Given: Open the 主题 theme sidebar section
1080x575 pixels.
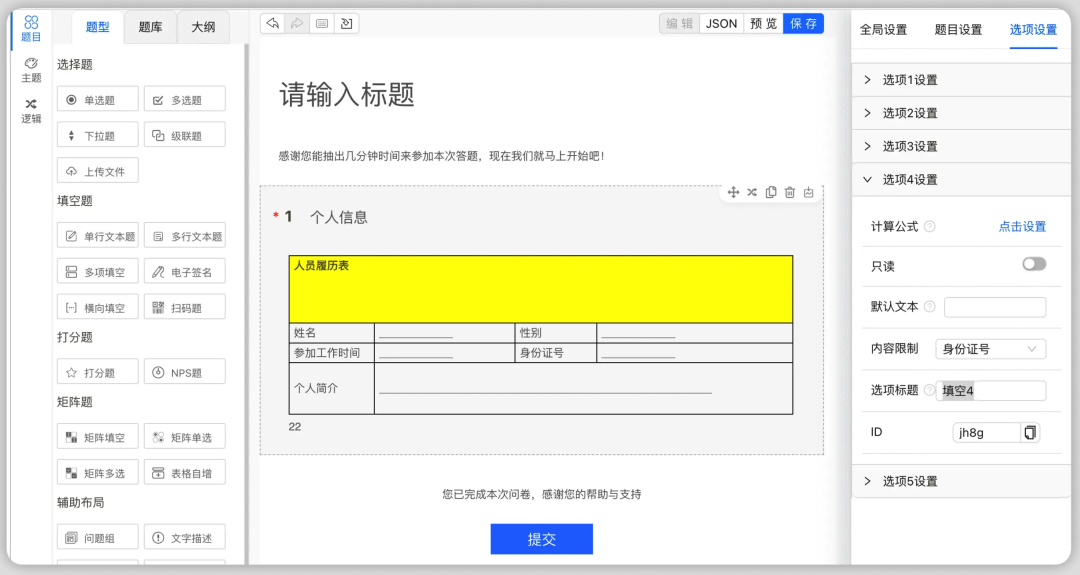Looking at the screenshot, I should [31, 70].
